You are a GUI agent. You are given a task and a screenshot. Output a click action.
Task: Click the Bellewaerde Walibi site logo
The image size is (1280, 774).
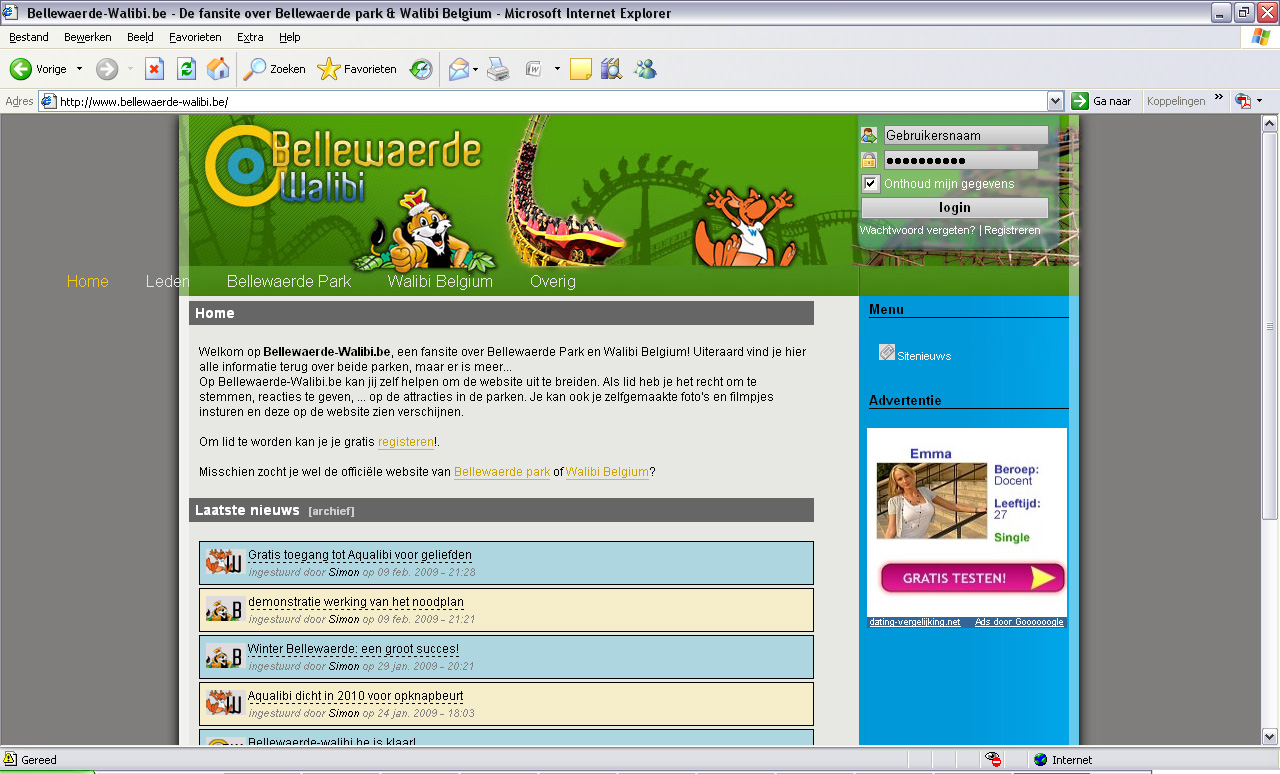click(x=343, y=165)
